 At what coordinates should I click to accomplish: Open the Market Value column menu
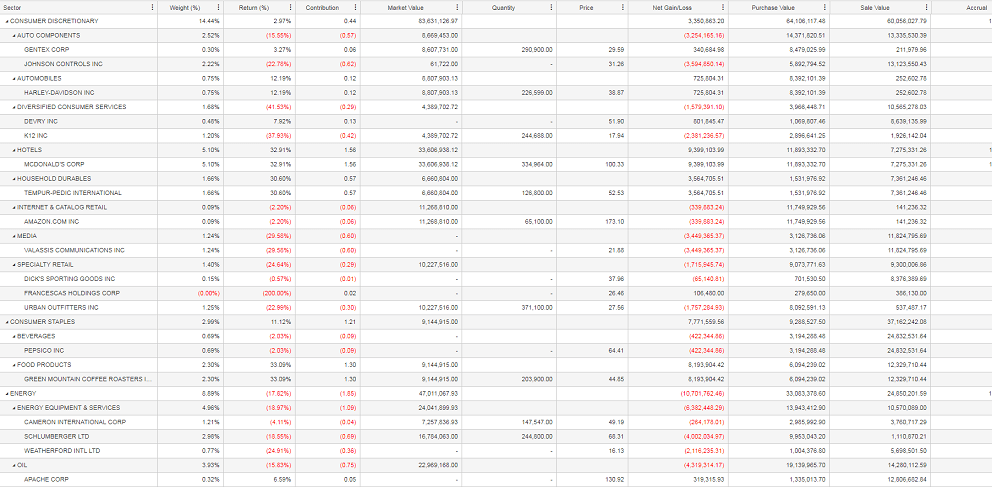(x=457, y=8)
